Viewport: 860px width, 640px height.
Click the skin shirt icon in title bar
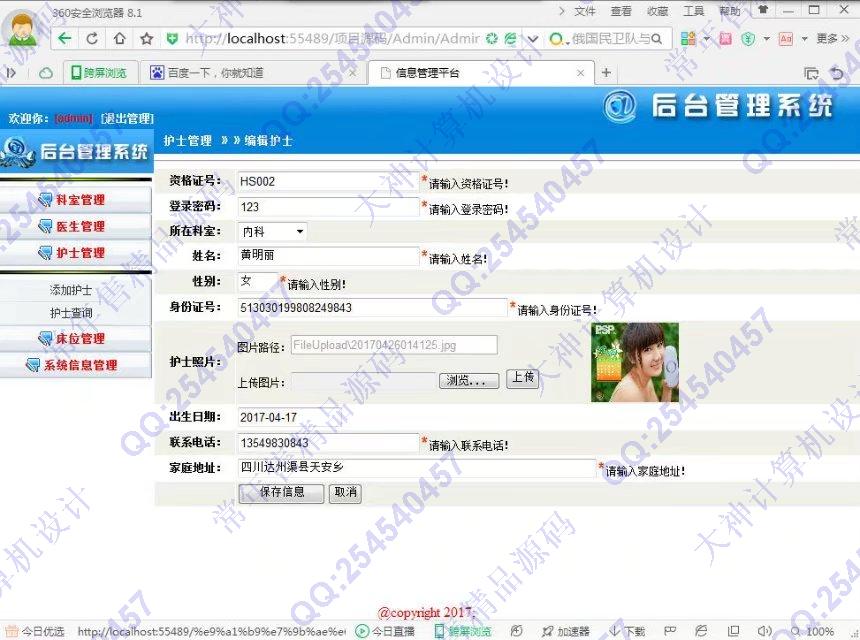[x=762, y=10]
